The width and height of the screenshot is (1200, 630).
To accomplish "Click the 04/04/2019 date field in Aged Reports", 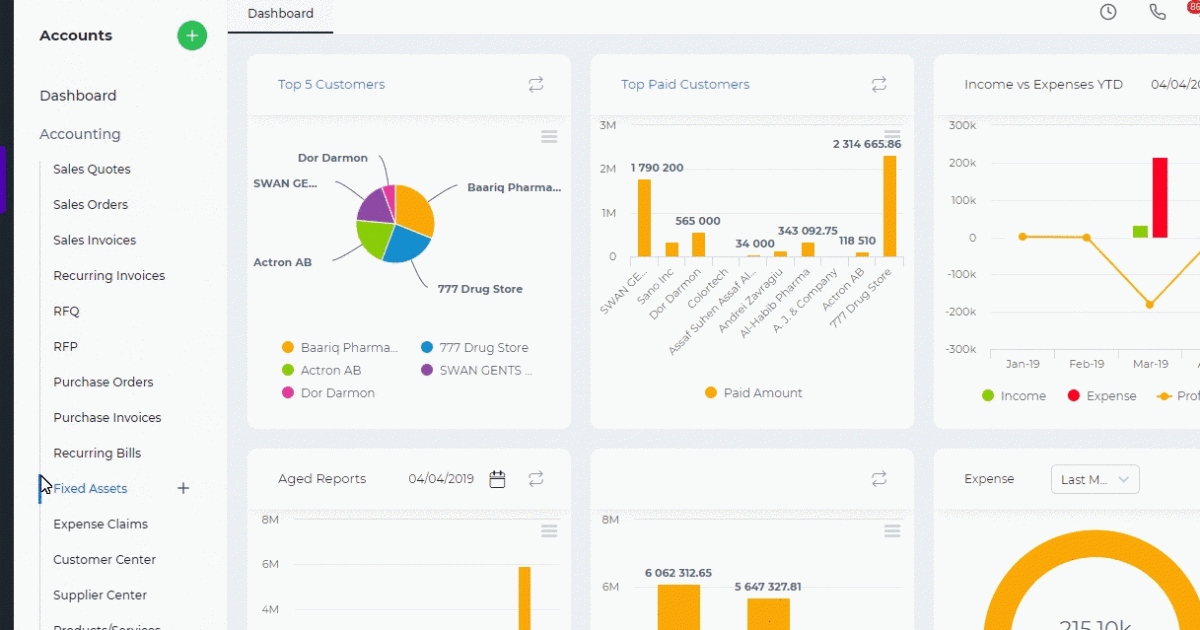I will click(x=441, y=479).
